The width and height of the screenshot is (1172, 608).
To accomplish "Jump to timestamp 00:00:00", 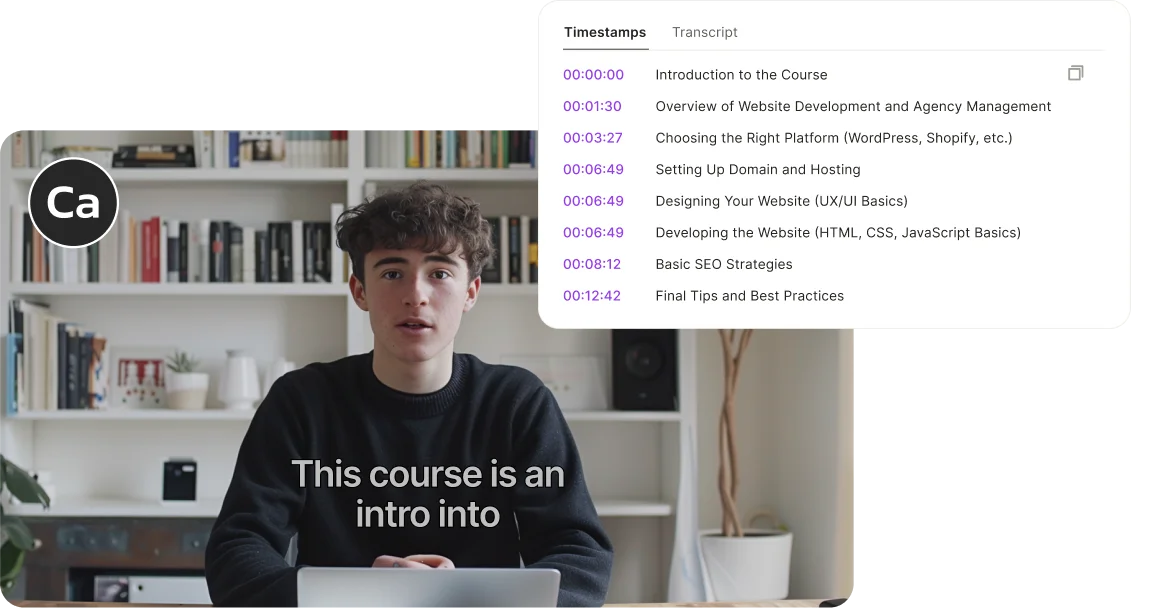I will coord(593,75).
